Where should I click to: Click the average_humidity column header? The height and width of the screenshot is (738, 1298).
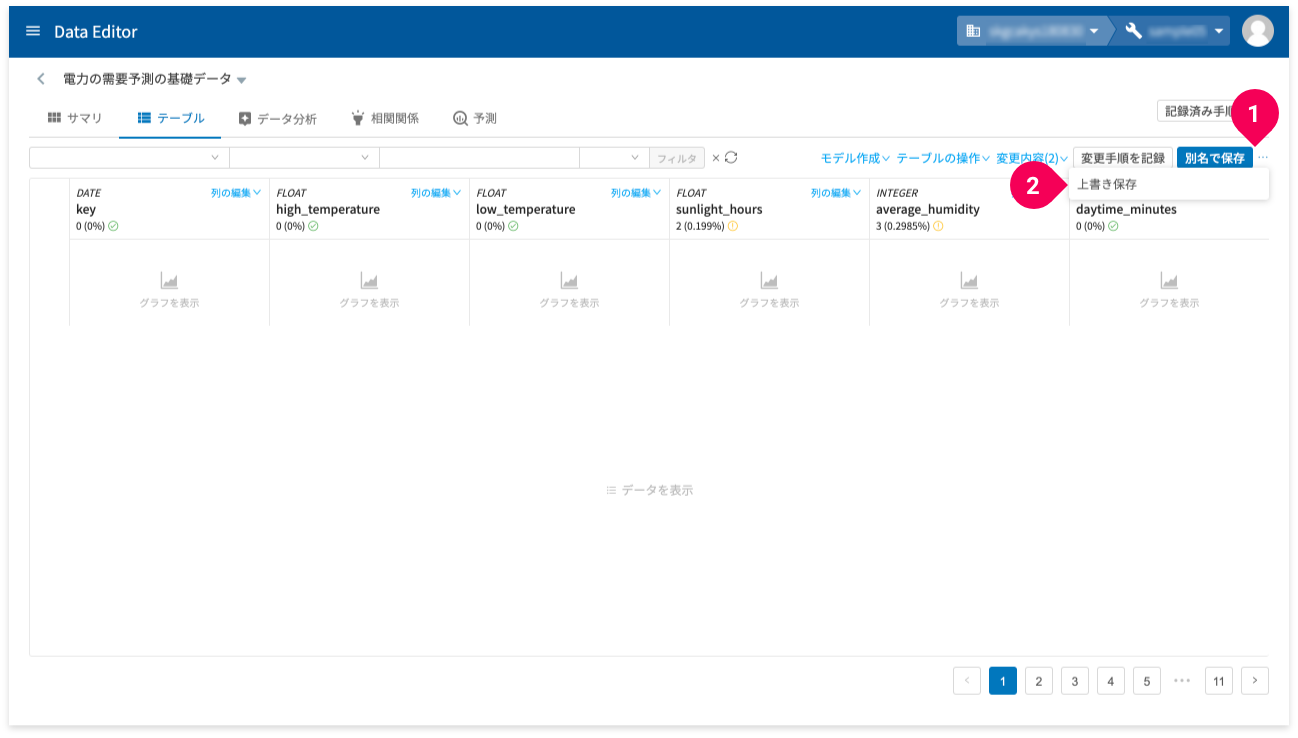point(928,210)
